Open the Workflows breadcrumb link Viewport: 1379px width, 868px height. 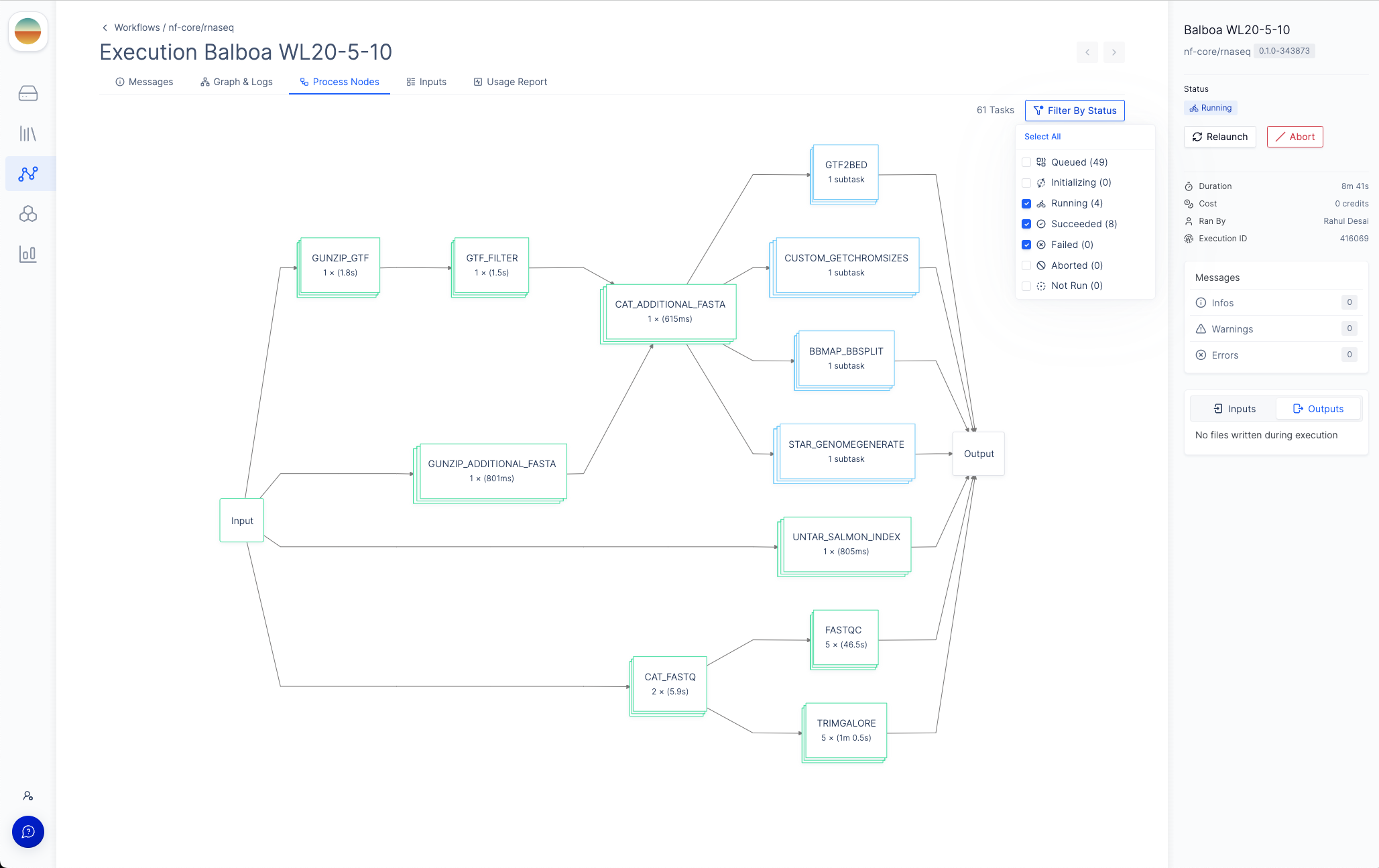137,27
